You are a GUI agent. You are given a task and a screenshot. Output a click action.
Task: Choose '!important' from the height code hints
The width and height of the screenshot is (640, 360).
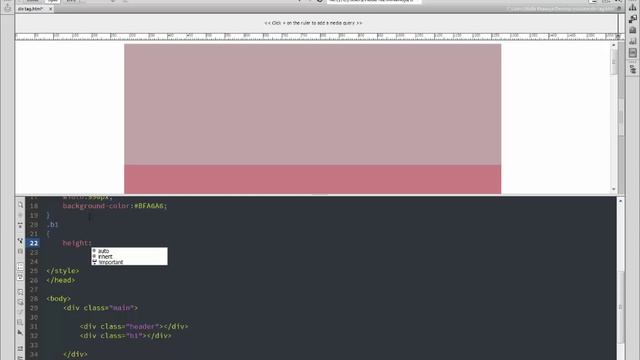(x=110, y=262)
